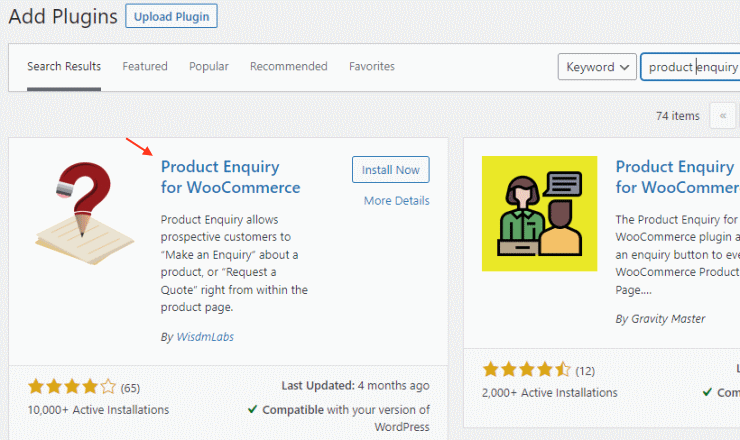
Task: Open More Details for WisdmLabs plugin
Action: [x=396, y=201]
